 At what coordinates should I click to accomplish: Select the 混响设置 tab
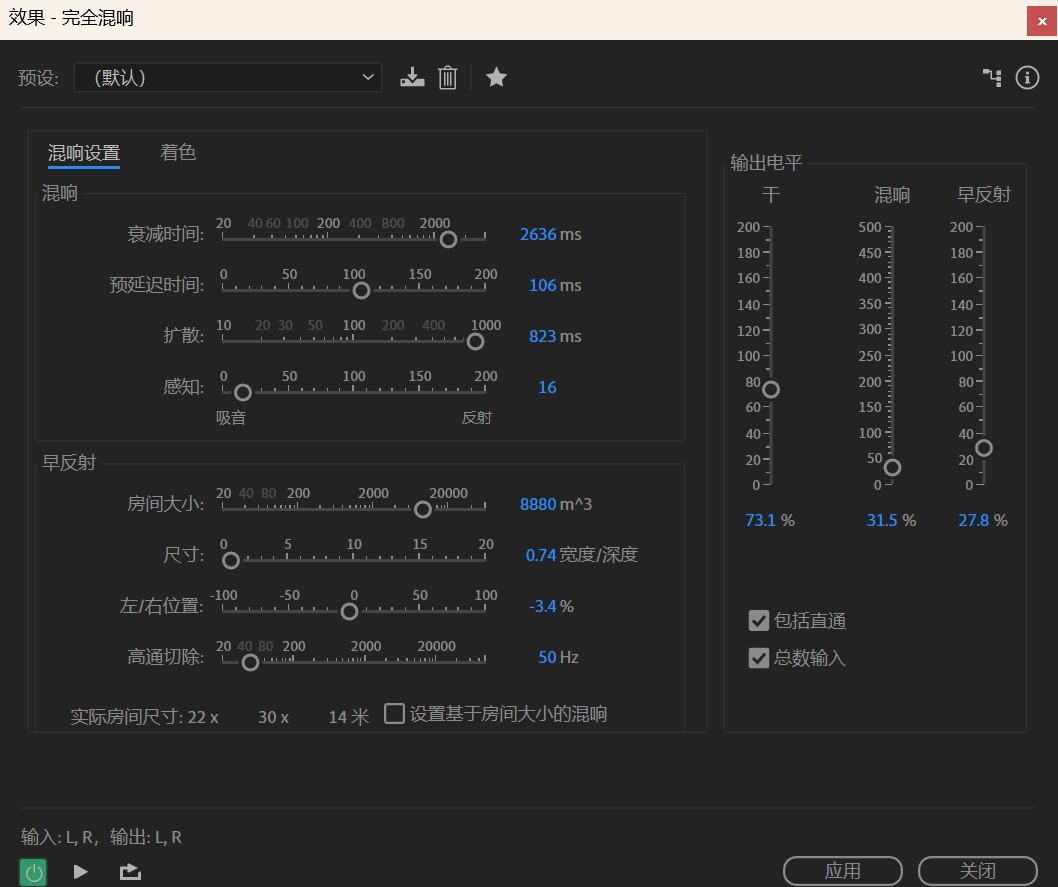click(x=84, y=153)
